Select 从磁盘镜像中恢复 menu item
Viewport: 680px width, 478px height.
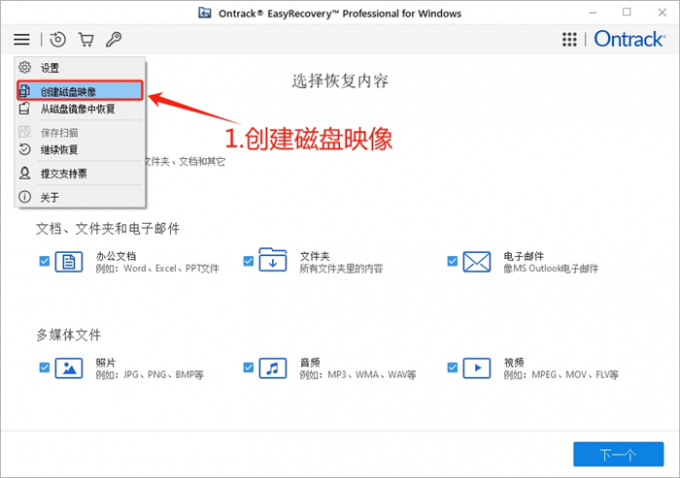point(80,109)
